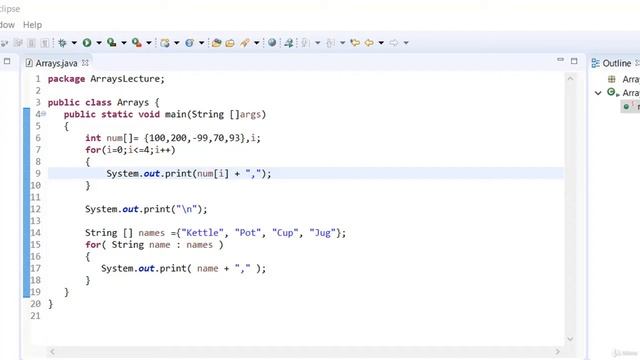Open the Debug dropdown arrow
Viewport: 640px width, 360px height.
pyautogui.click(x=74, y=42)
